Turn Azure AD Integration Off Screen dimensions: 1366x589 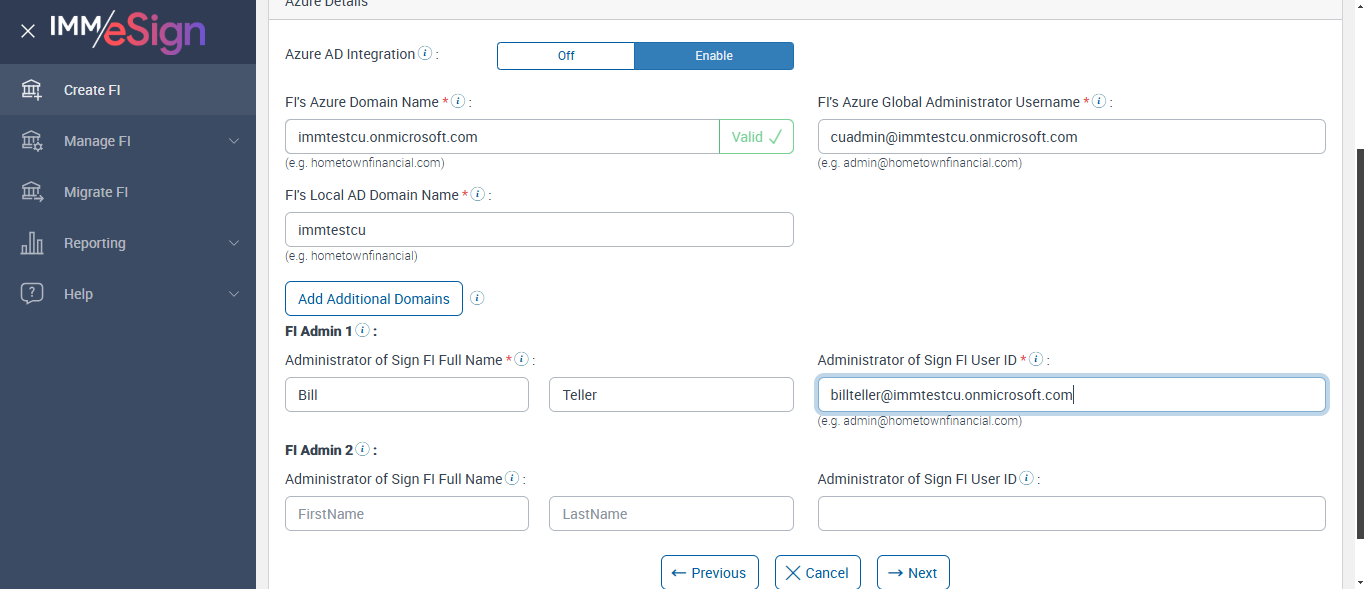566,56
